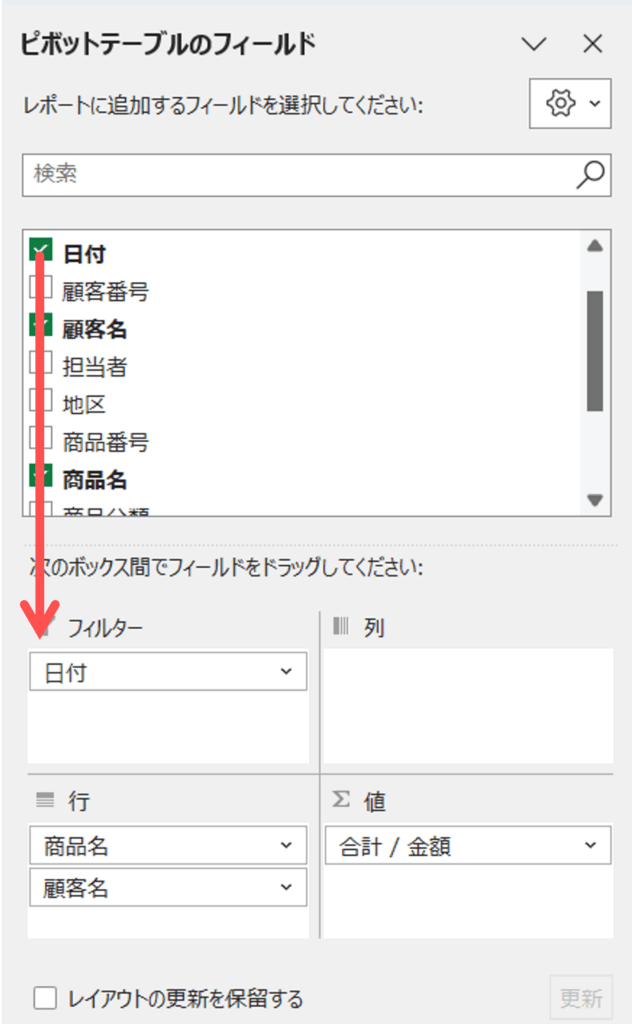Viewport: 632px width, 1024px height.
Task: Collapse task pane options chevron
Action: (x=535, y=44)
